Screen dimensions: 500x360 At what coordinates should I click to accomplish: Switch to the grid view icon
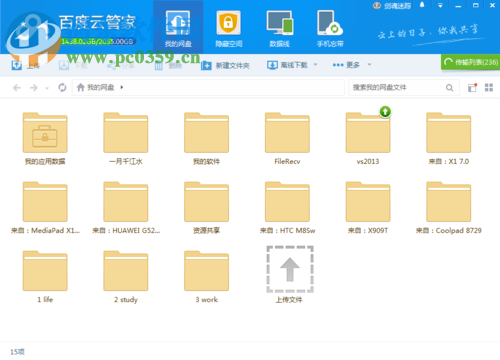click(489, 88)
